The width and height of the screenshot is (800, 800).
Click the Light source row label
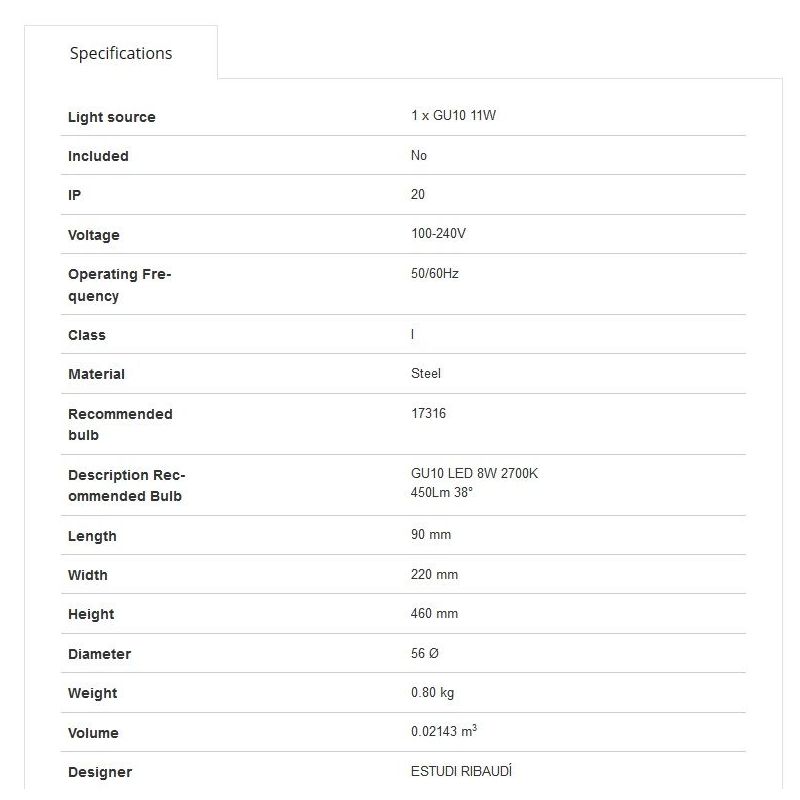(111, 117)
